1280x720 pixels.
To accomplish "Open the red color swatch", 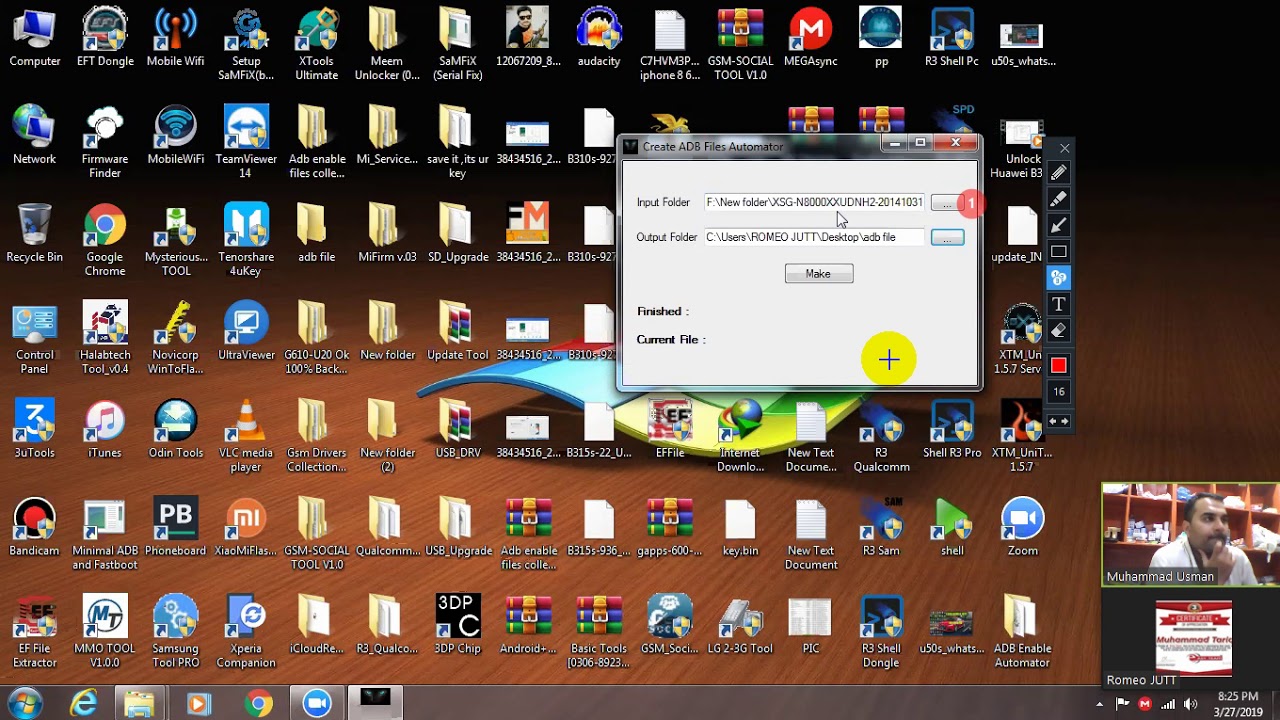I will [1059, 365].
